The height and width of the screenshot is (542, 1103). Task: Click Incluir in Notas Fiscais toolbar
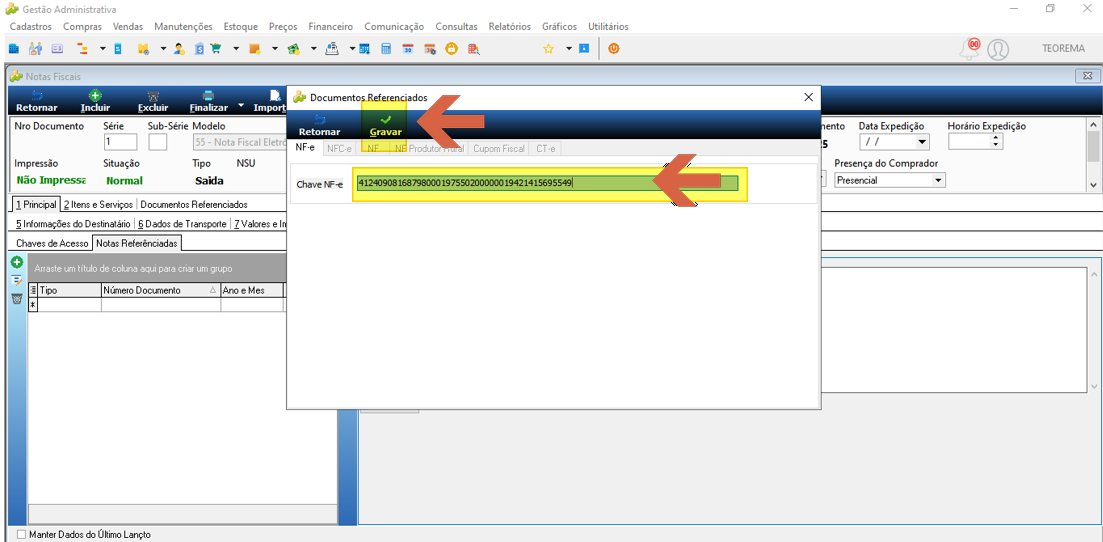pyautogui.click(x=96, y=101)
